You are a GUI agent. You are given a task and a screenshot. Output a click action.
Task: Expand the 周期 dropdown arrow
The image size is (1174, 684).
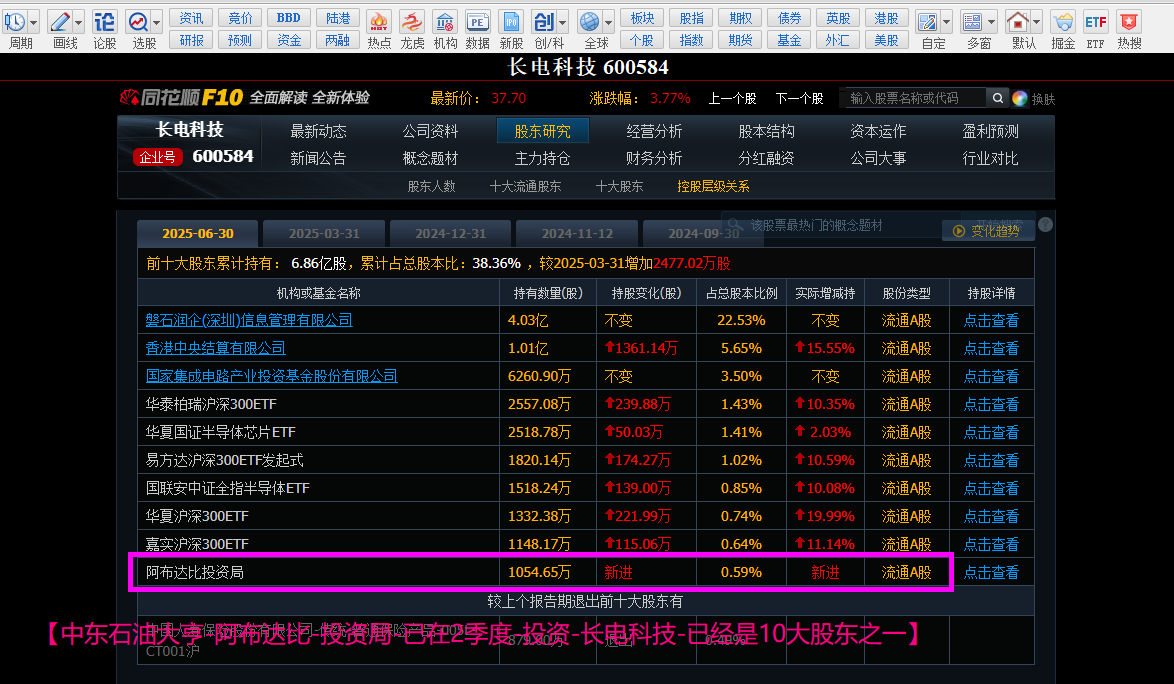tap(34, 22)
